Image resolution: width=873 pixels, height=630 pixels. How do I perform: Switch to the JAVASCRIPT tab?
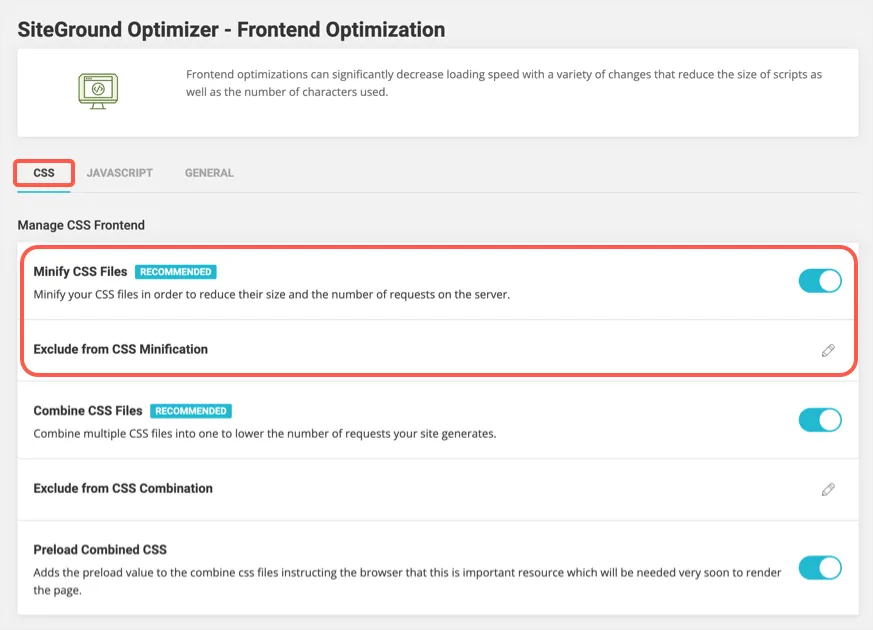tap(120, 173)
